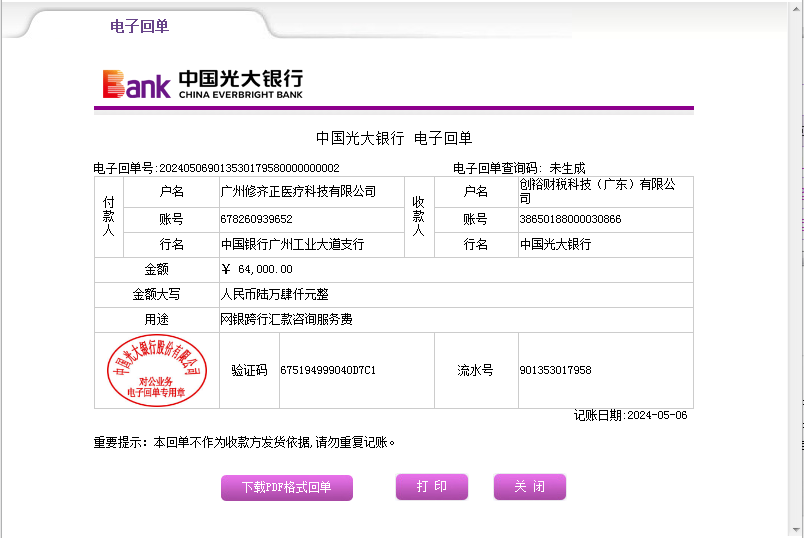Click the 记账日期:2024-05-06 text

631,415
